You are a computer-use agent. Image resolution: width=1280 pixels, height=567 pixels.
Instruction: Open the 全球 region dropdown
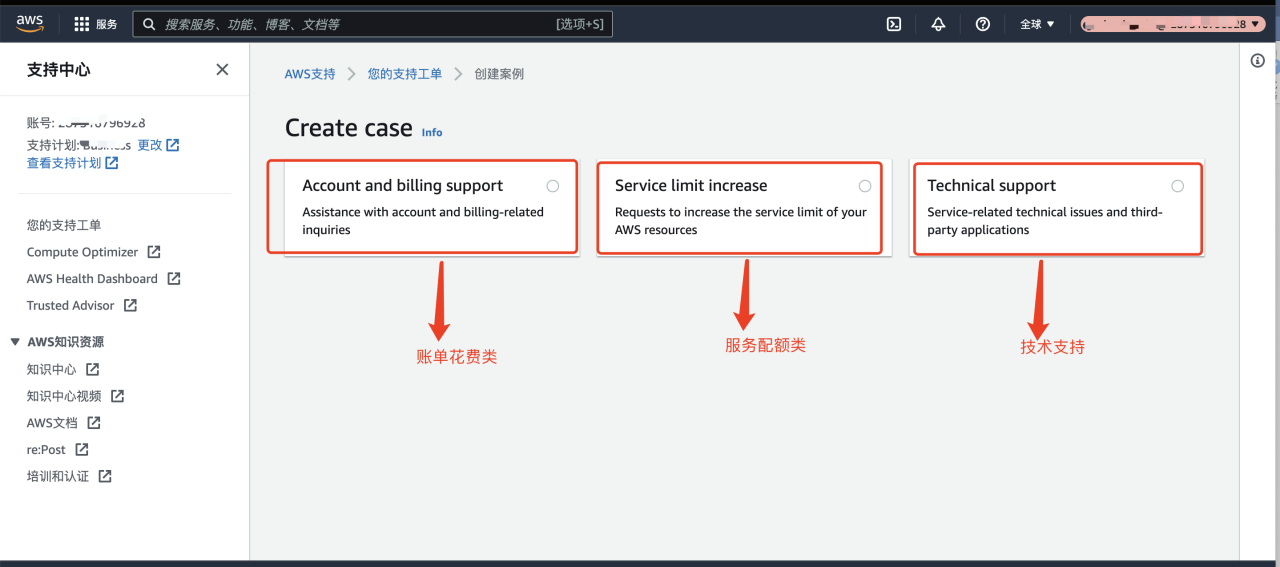click(1037, 24)
